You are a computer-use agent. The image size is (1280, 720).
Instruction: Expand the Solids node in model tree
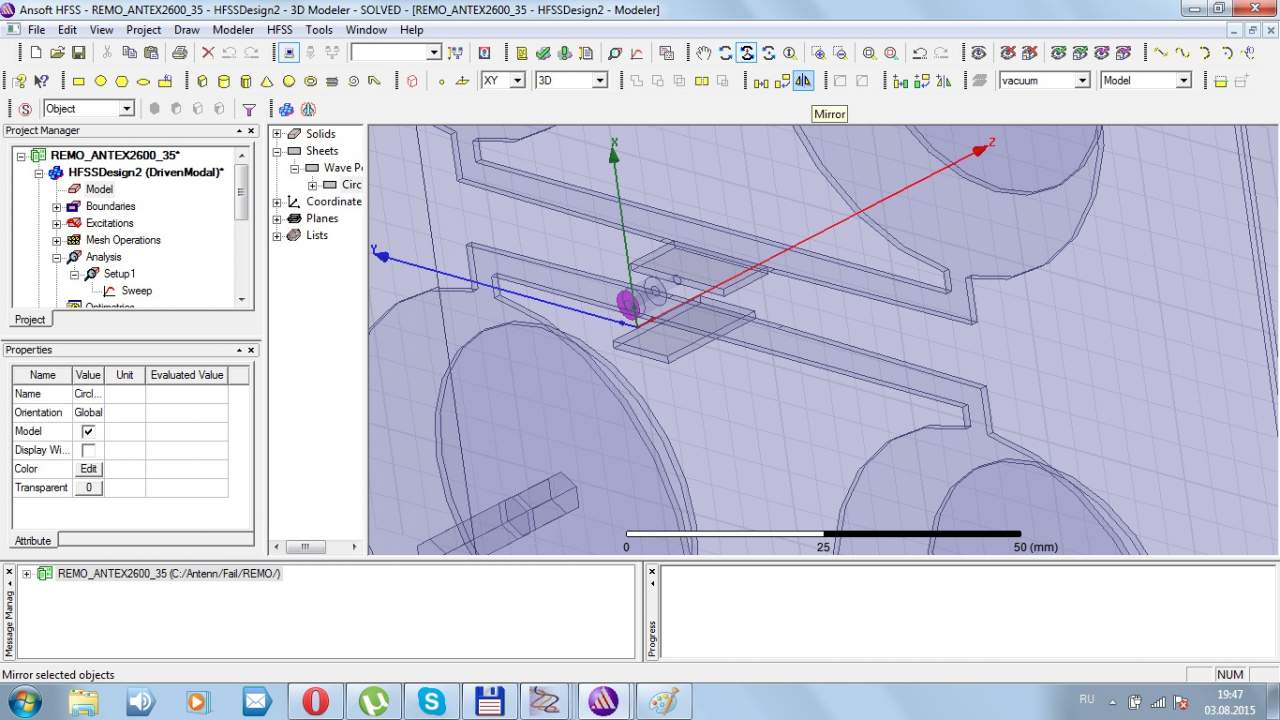[278, 134]
